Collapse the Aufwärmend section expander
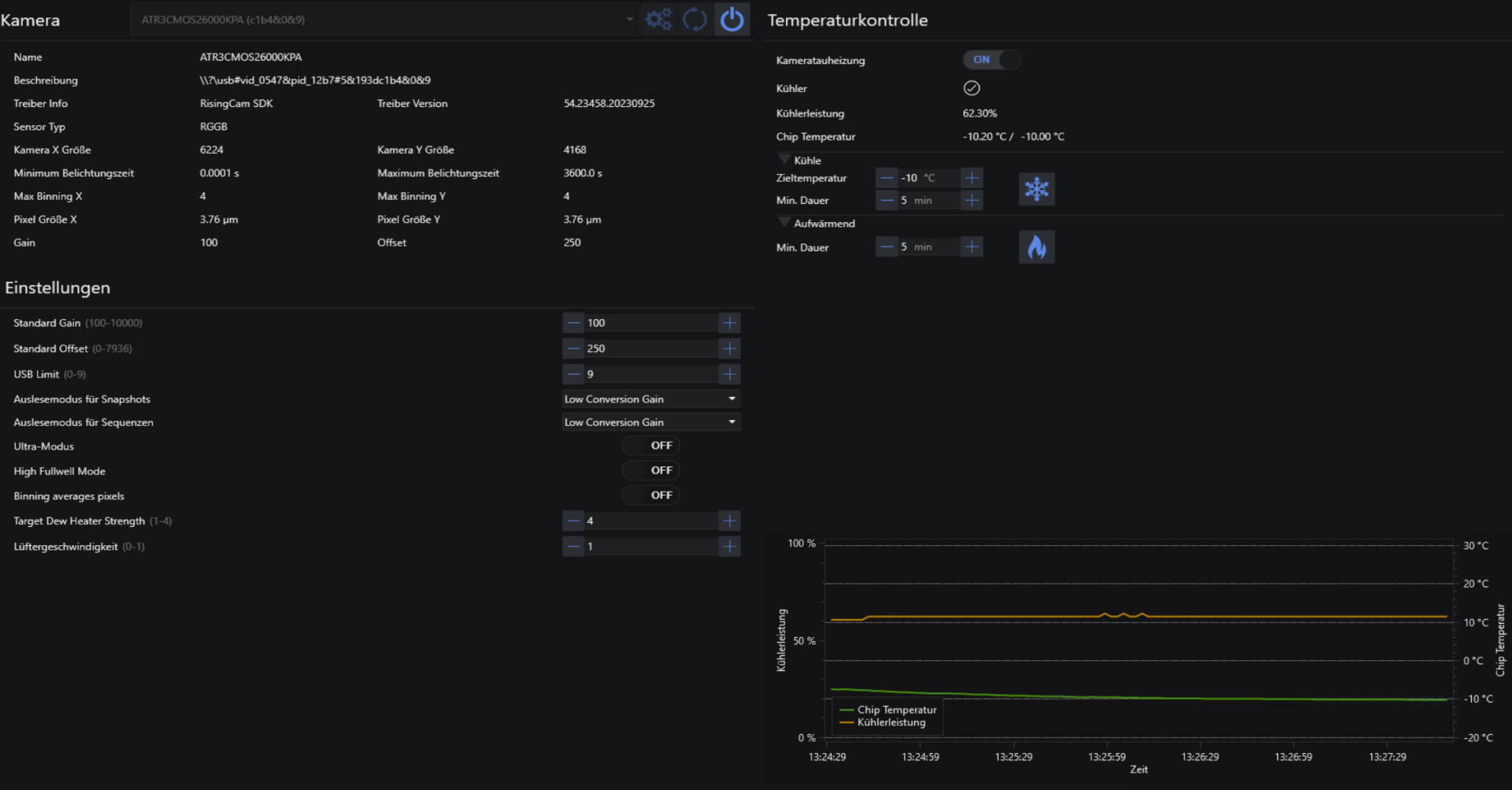This screenshot has width=1512, height=790. pyautogui.click(x=784, y=223)
